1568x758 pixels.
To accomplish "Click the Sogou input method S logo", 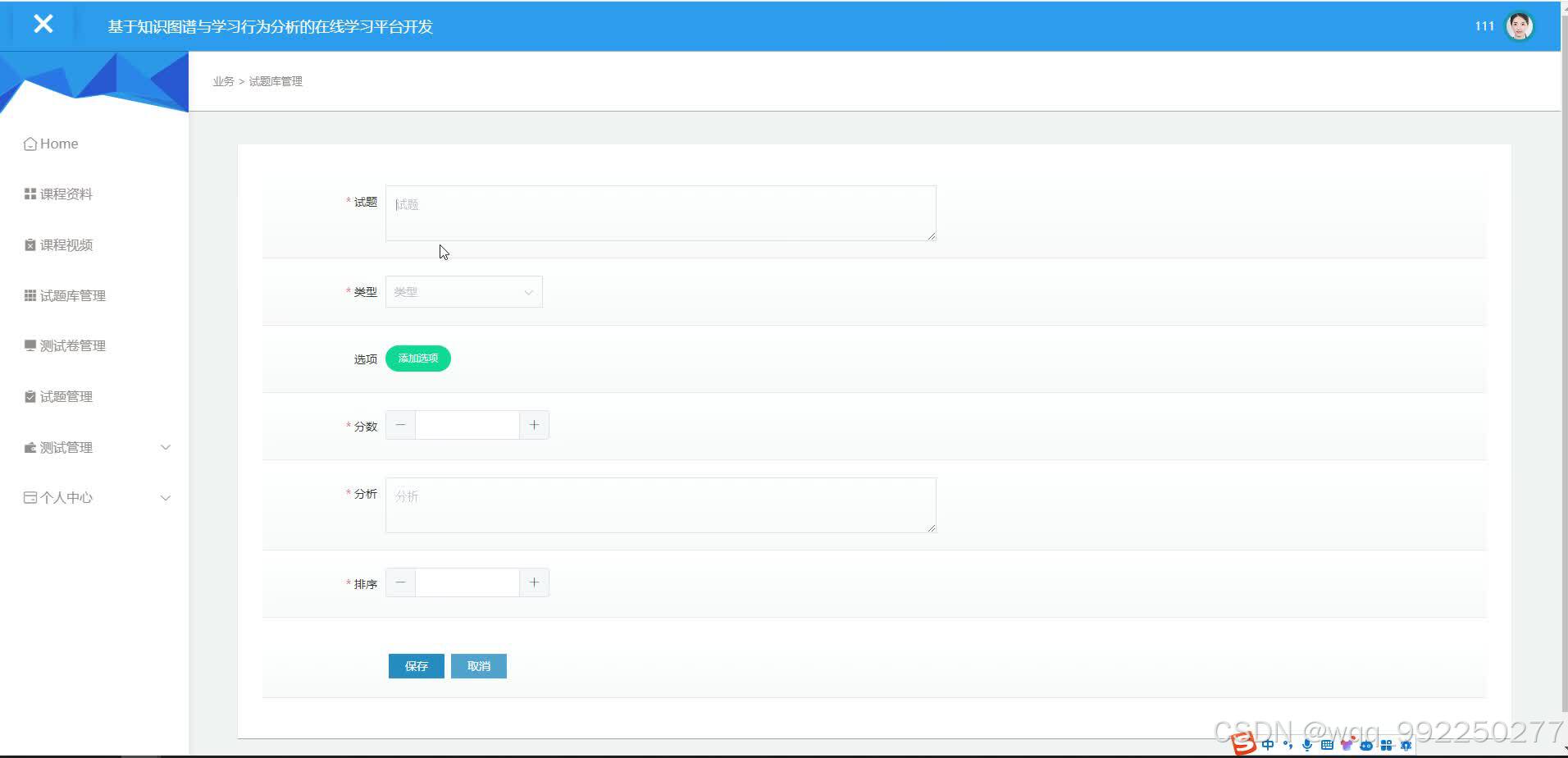I will click(1244, 743).
